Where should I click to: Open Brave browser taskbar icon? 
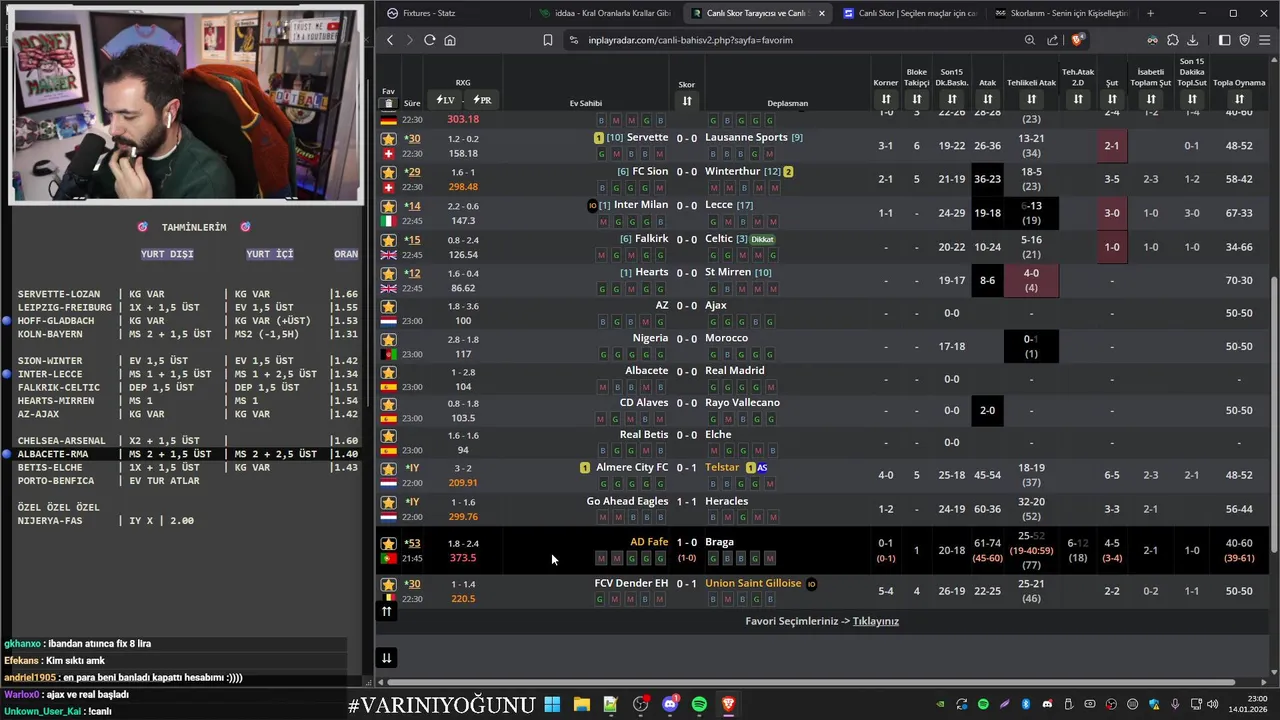tap(729, 705)
